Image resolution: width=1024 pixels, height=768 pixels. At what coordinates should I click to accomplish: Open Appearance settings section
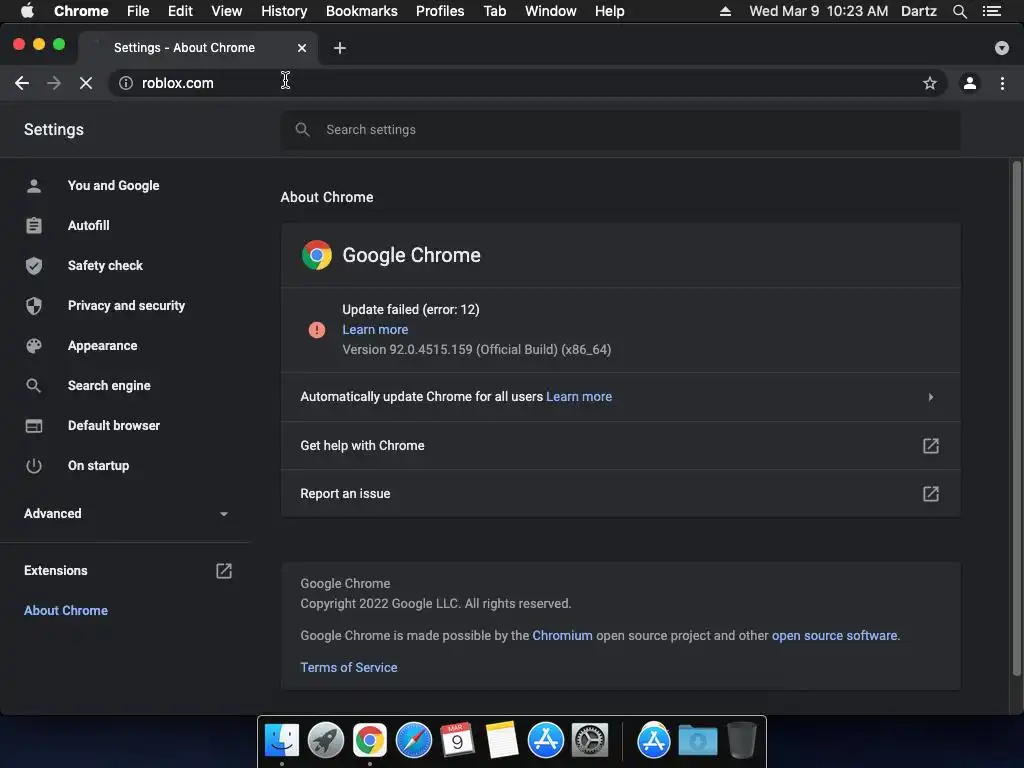click(x=103, y=345)
